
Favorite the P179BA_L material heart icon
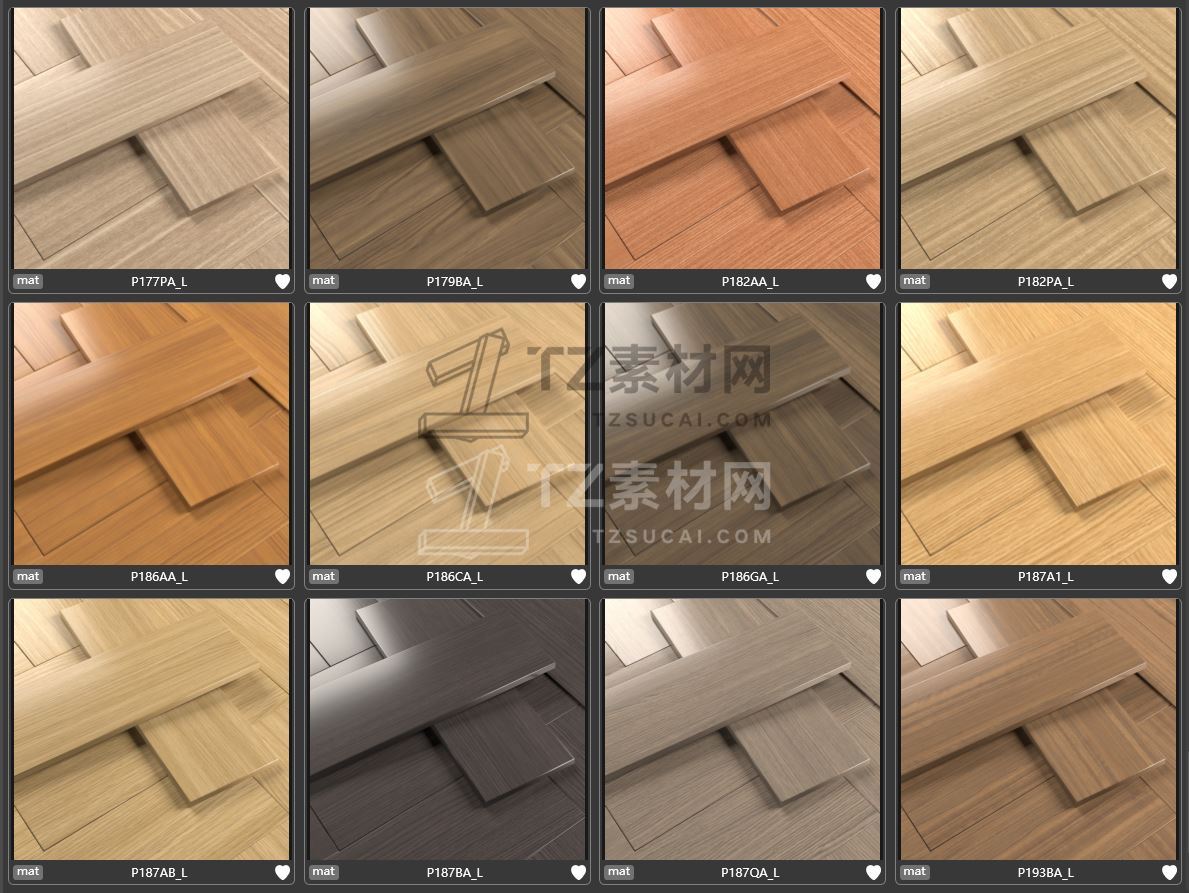pyautogui.click(x=578, y=281)
